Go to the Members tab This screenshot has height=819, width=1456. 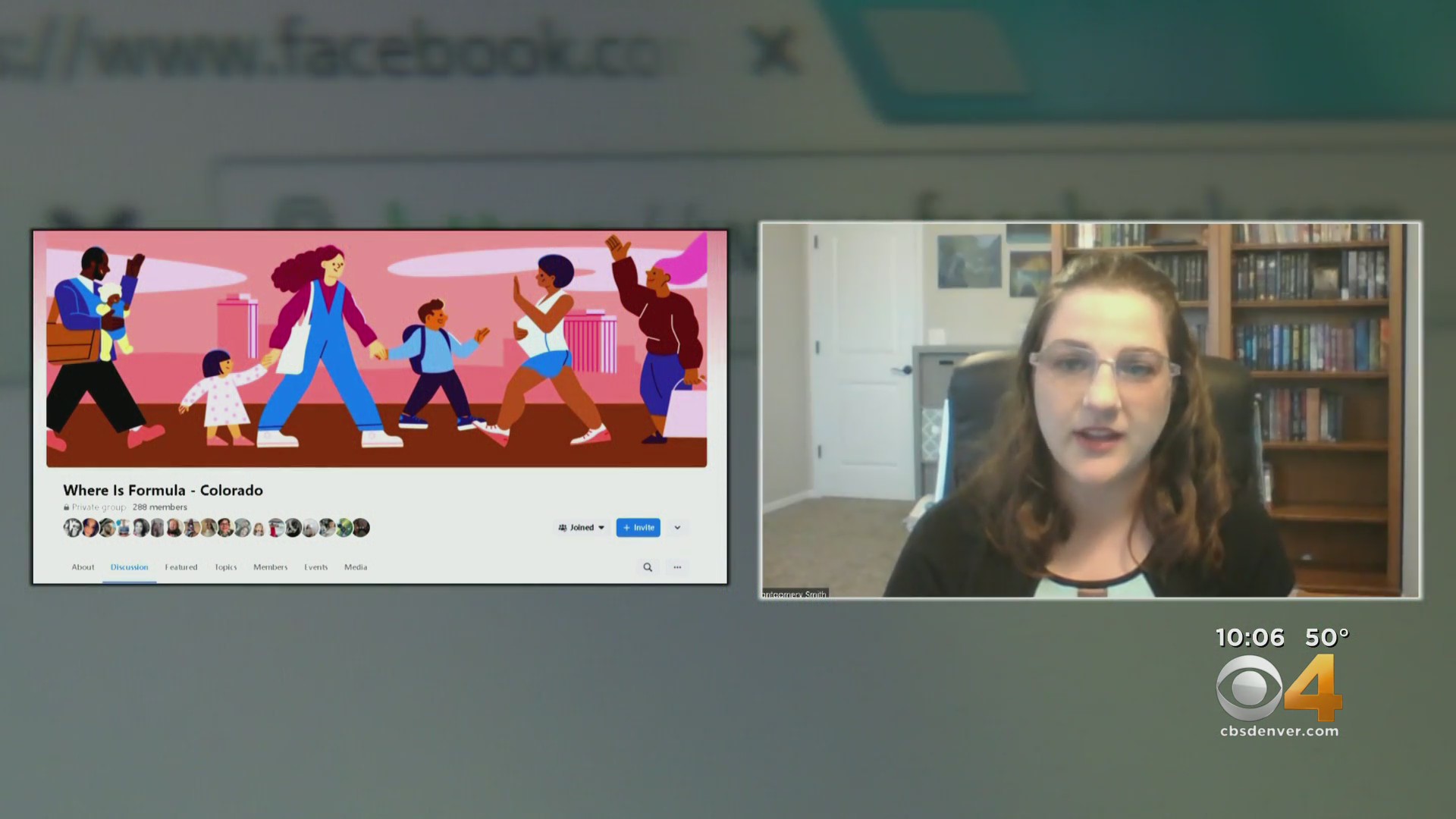point(271,567)
